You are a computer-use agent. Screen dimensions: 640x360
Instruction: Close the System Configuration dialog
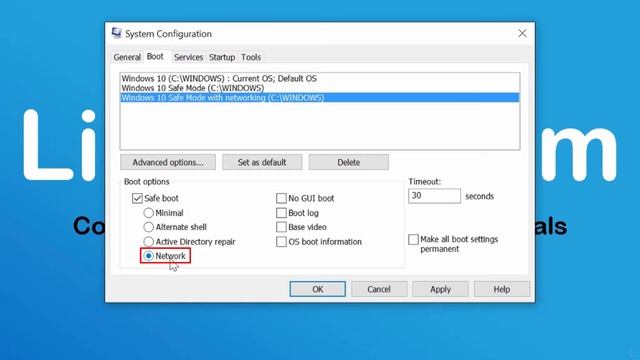click(x=522, y=33)
